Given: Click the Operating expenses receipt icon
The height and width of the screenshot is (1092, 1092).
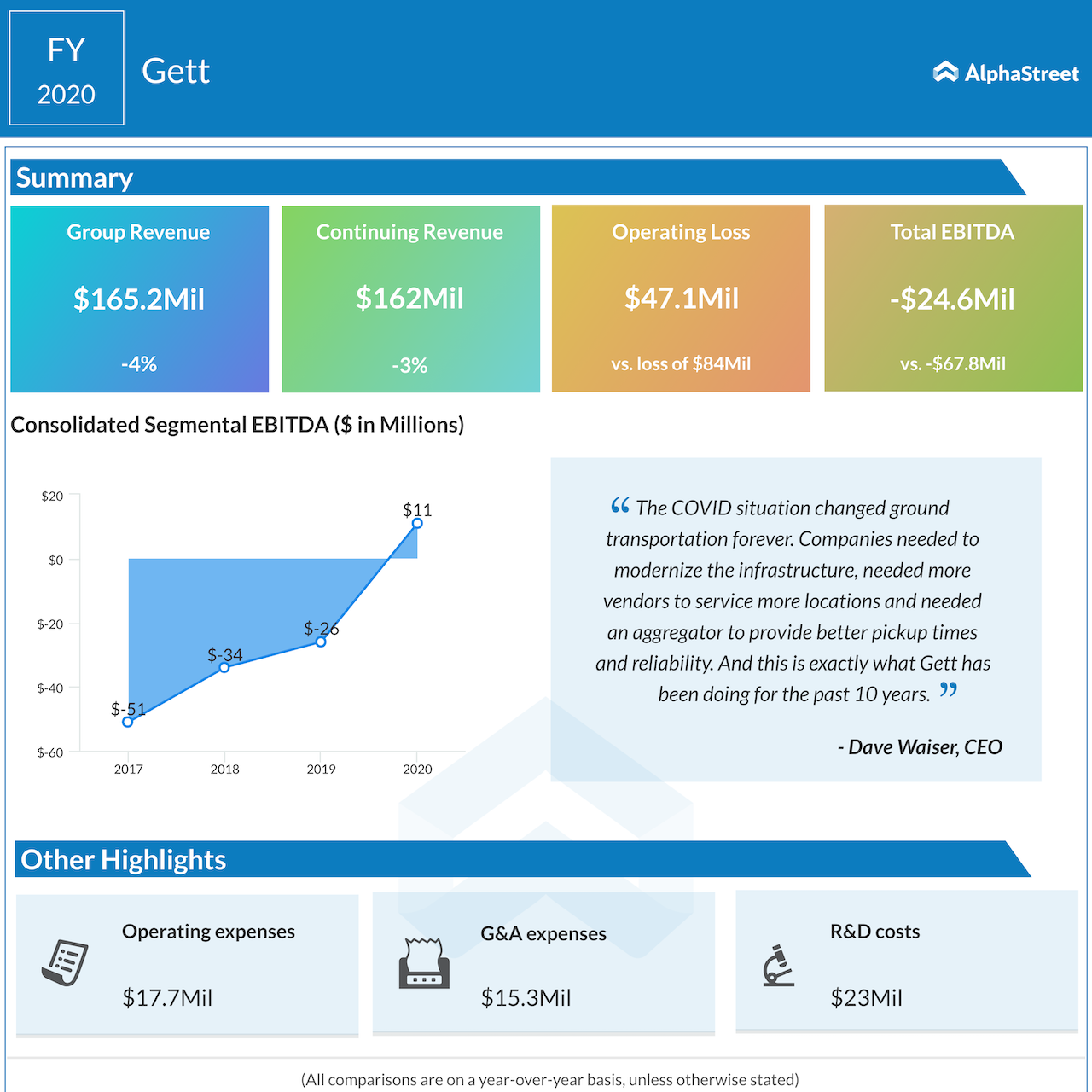Looking at the screenshot, I should pyautogui.click(x=65, y=962).
